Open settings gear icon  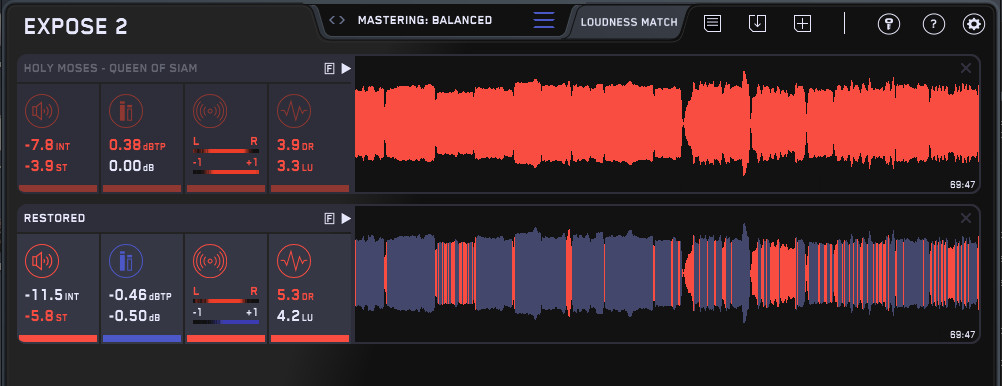pyautogui.click(x=974, y=24)
